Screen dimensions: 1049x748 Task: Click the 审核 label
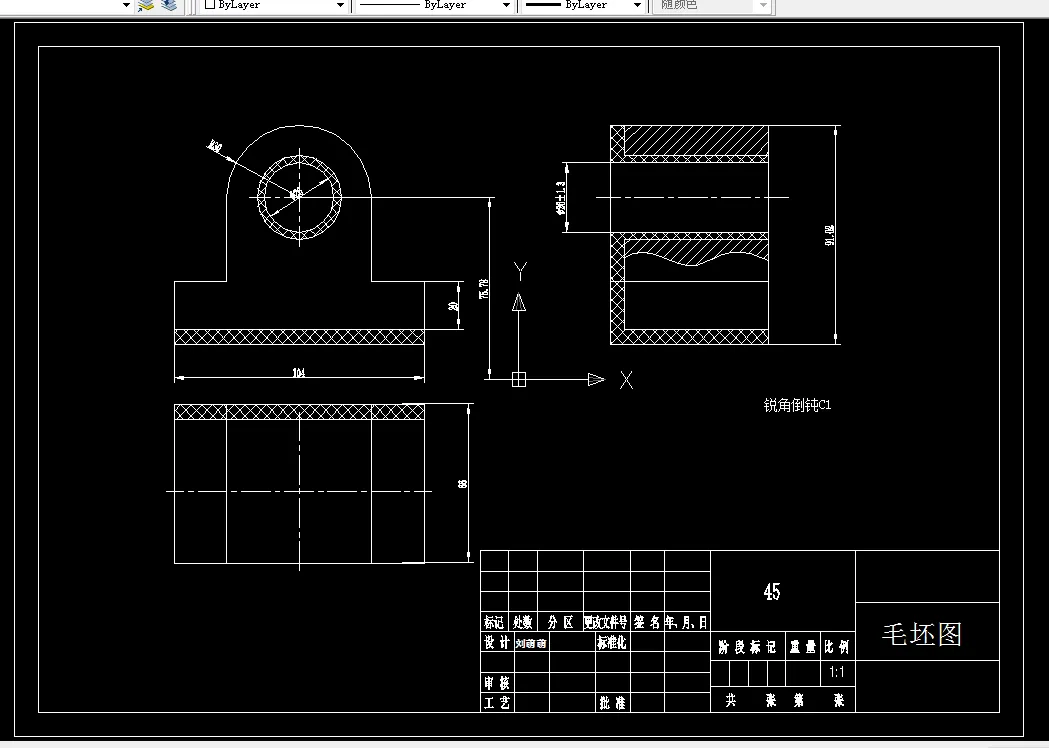tap(496, 683)
